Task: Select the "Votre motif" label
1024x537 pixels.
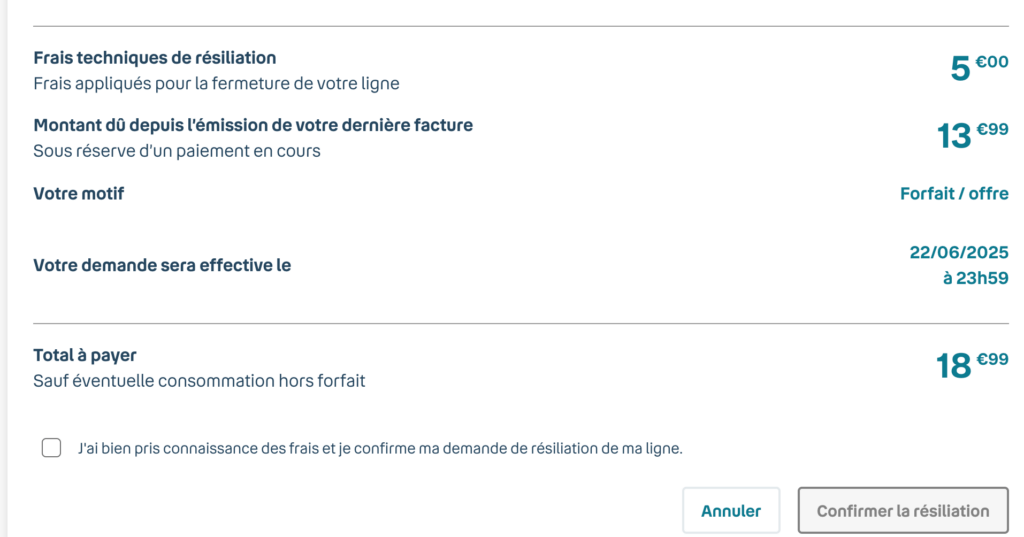Action: [79, 194]
